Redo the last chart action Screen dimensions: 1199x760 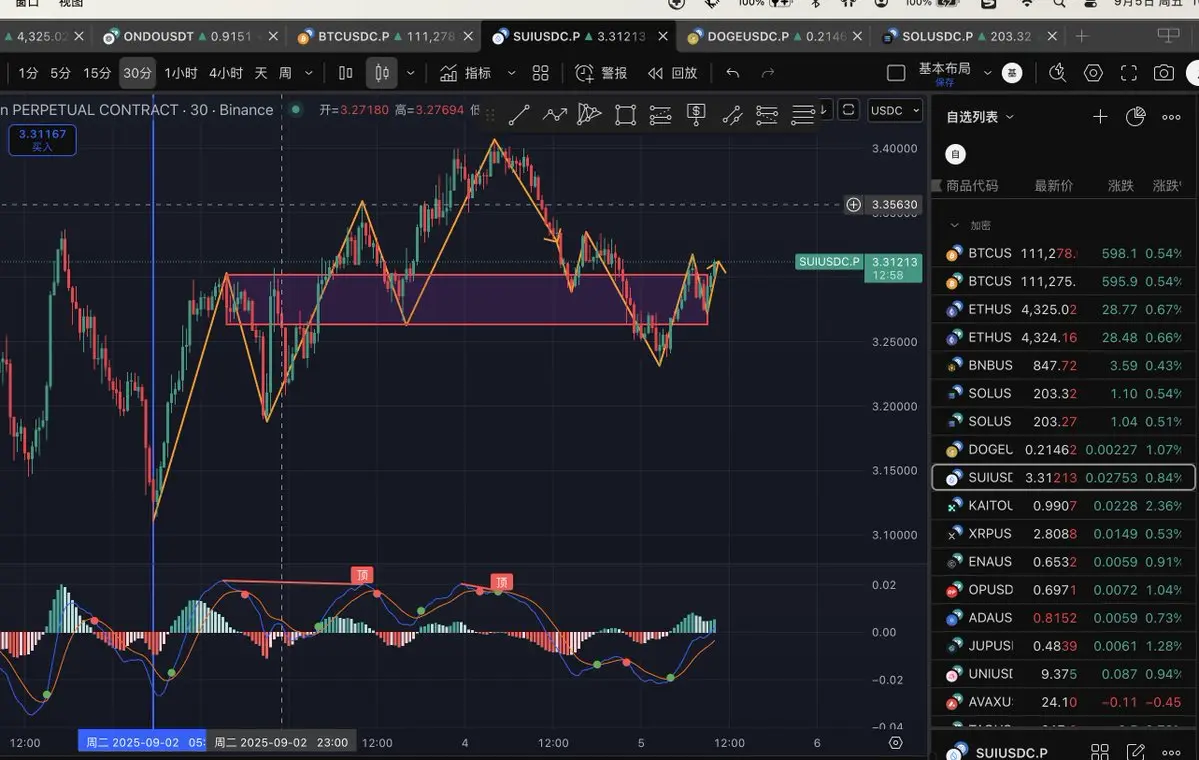768,73
